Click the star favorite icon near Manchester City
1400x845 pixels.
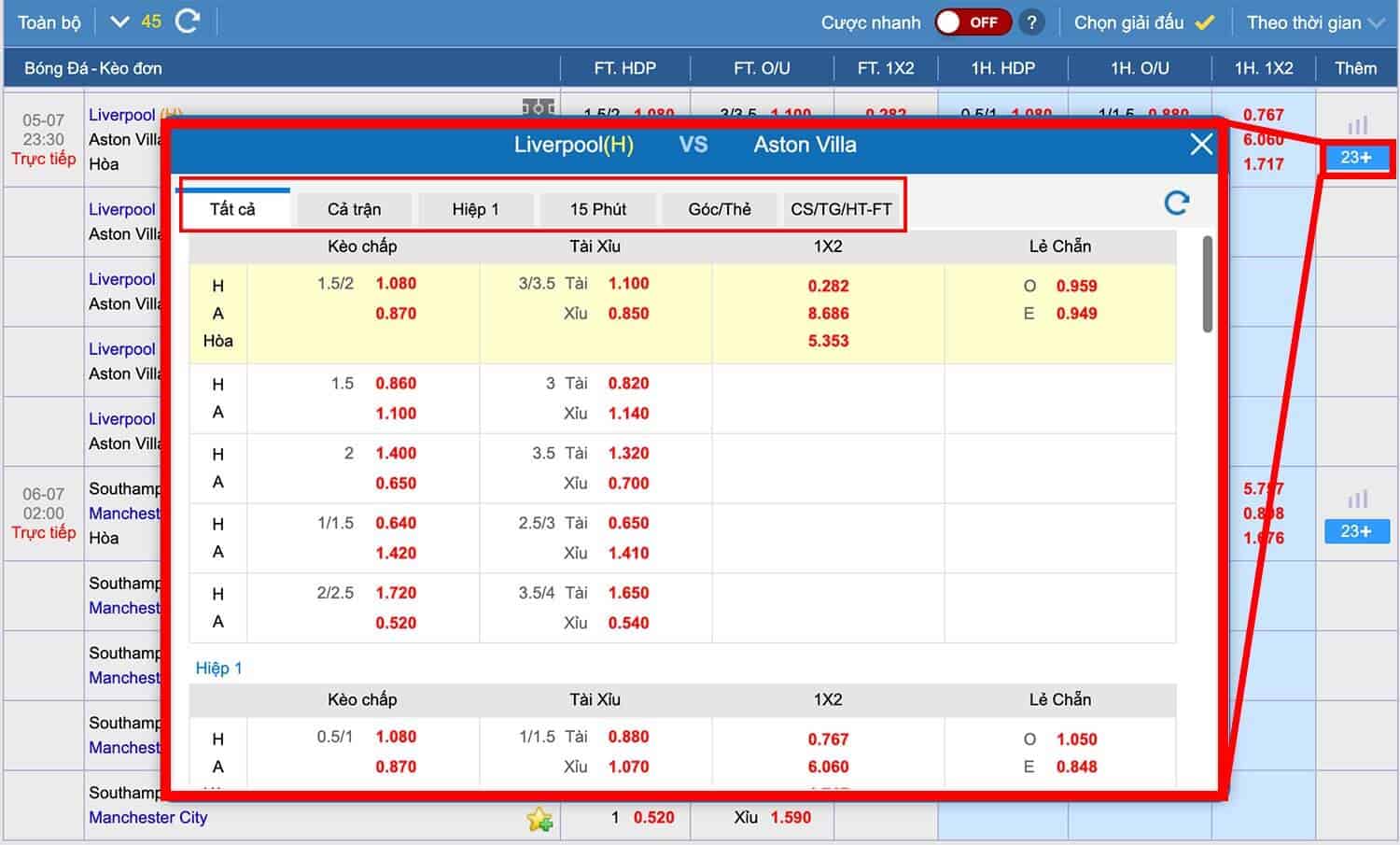tap(539, 820)
